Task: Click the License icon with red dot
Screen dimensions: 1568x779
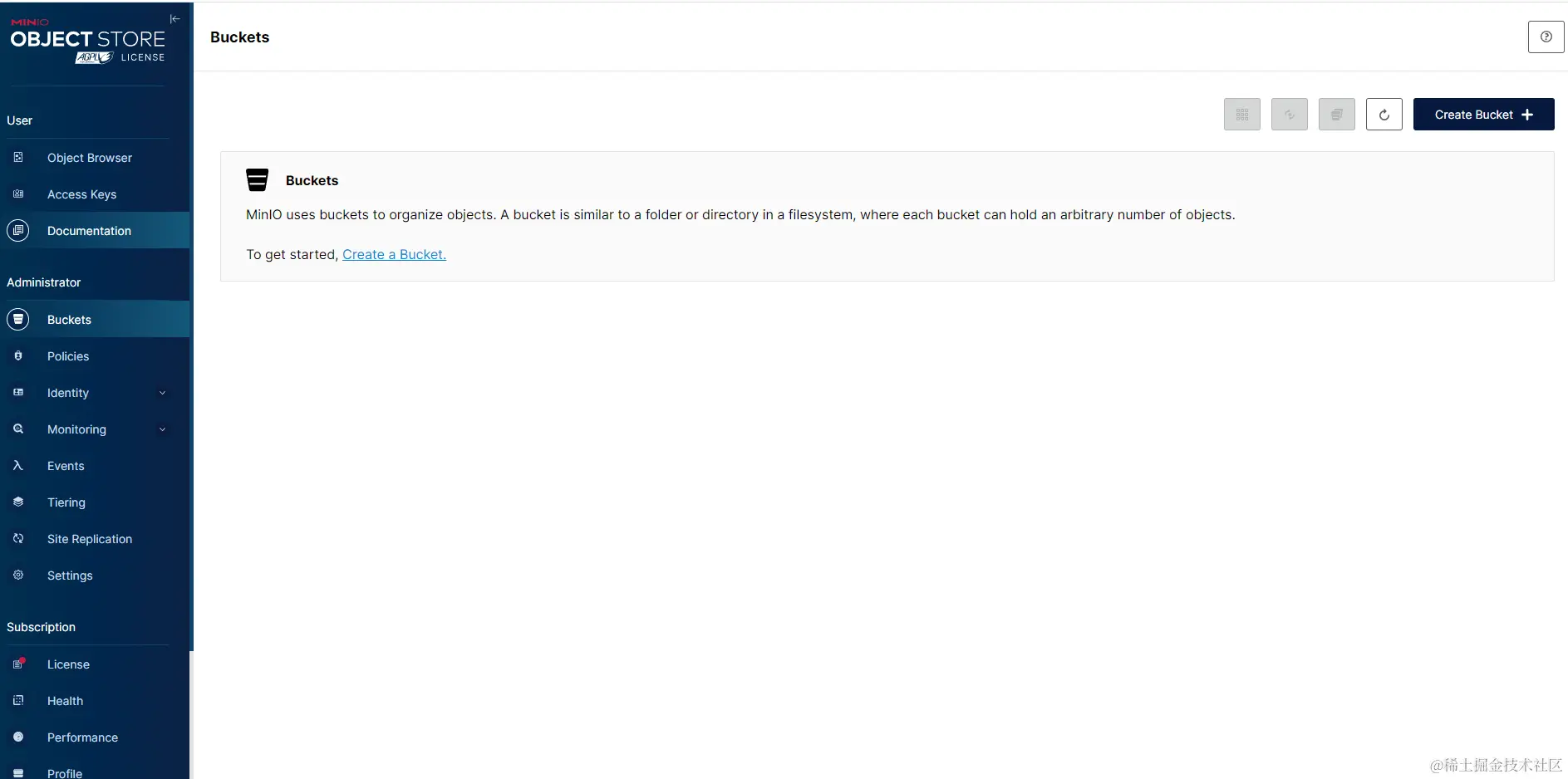Action: (x=18, y=664)
